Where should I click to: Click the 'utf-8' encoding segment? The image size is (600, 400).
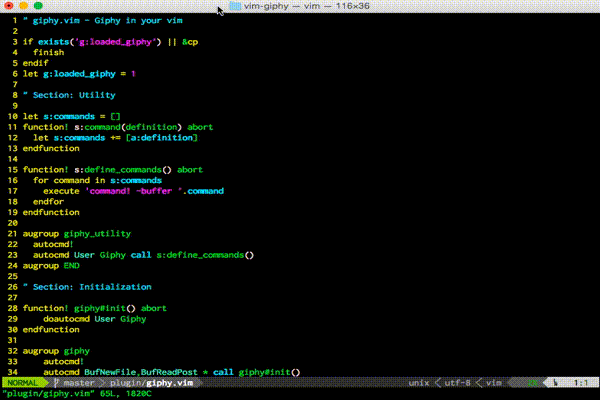(x=458, y=383)
